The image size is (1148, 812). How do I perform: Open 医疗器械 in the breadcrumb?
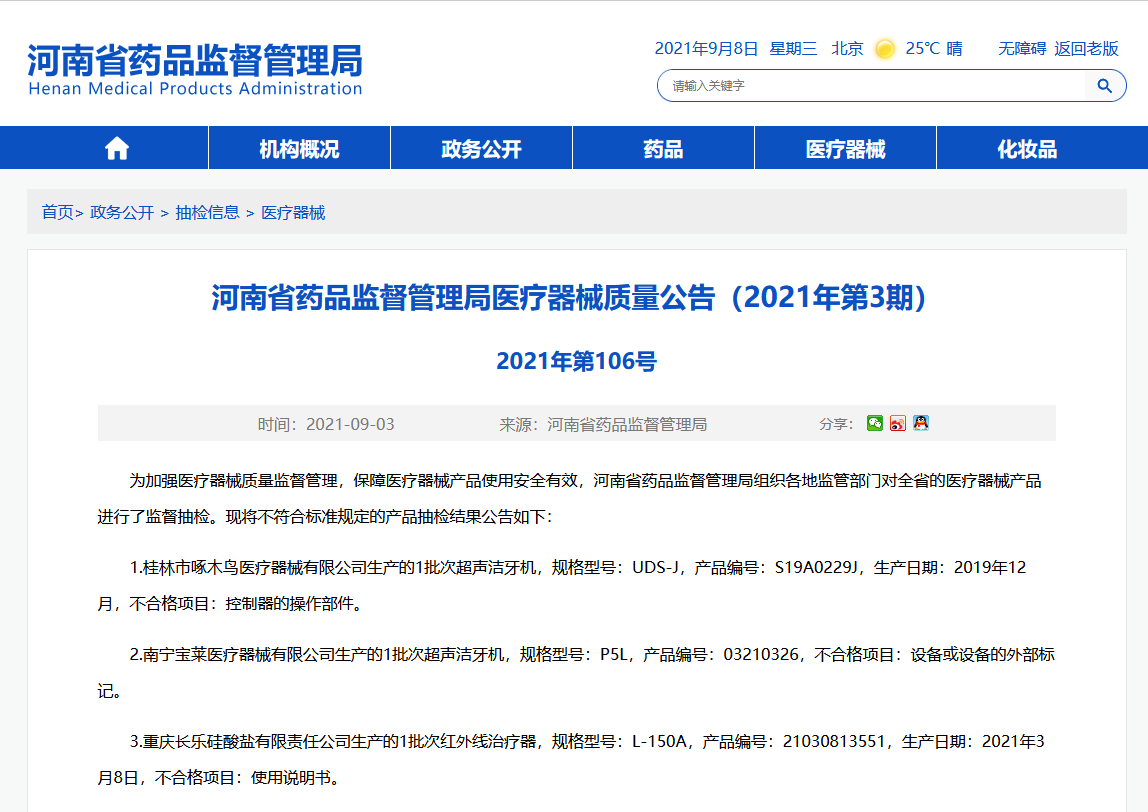tap(293, 212)
